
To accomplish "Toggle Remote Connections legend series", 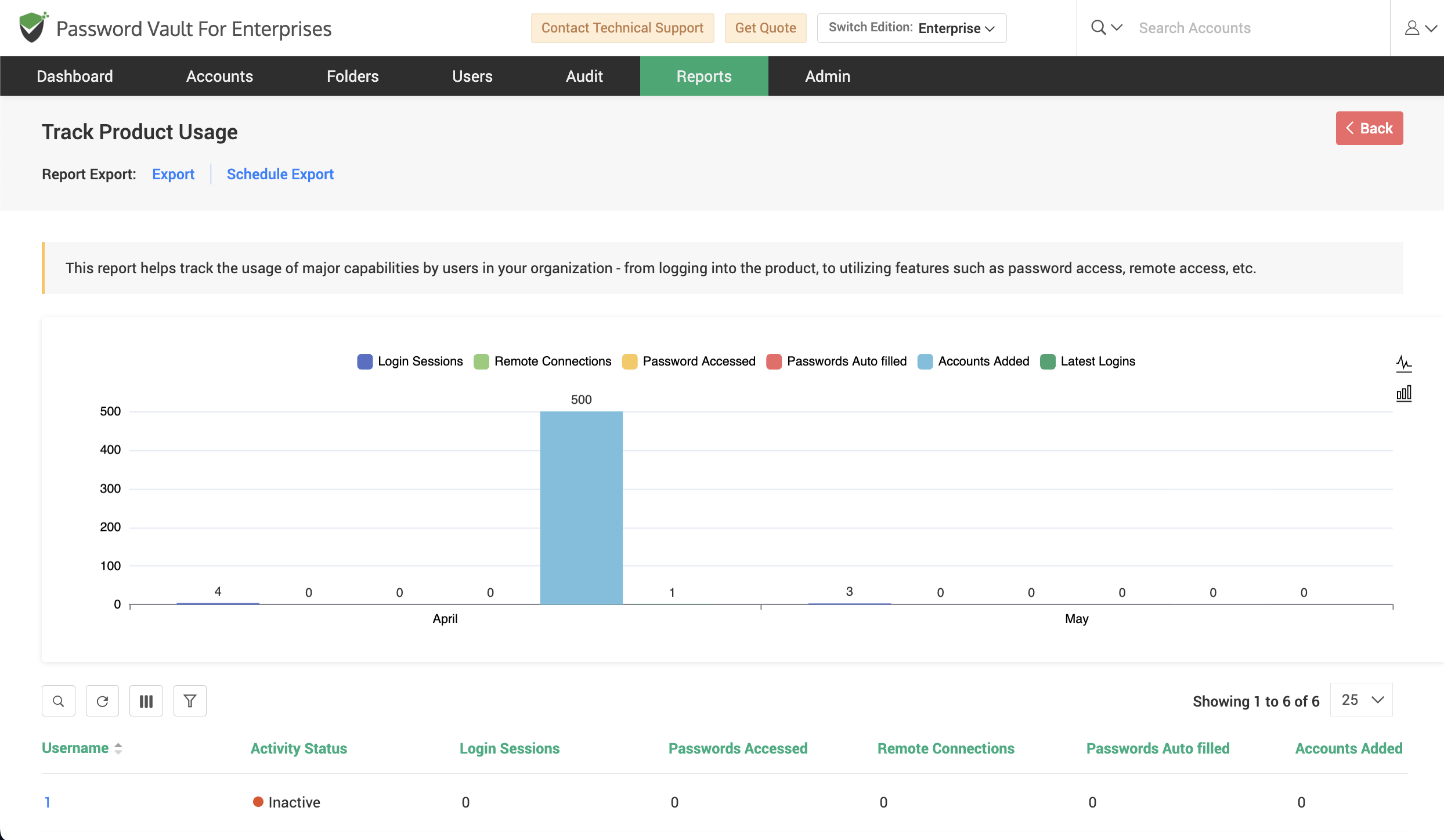I will pyautogui.click(x=543, y=361).
